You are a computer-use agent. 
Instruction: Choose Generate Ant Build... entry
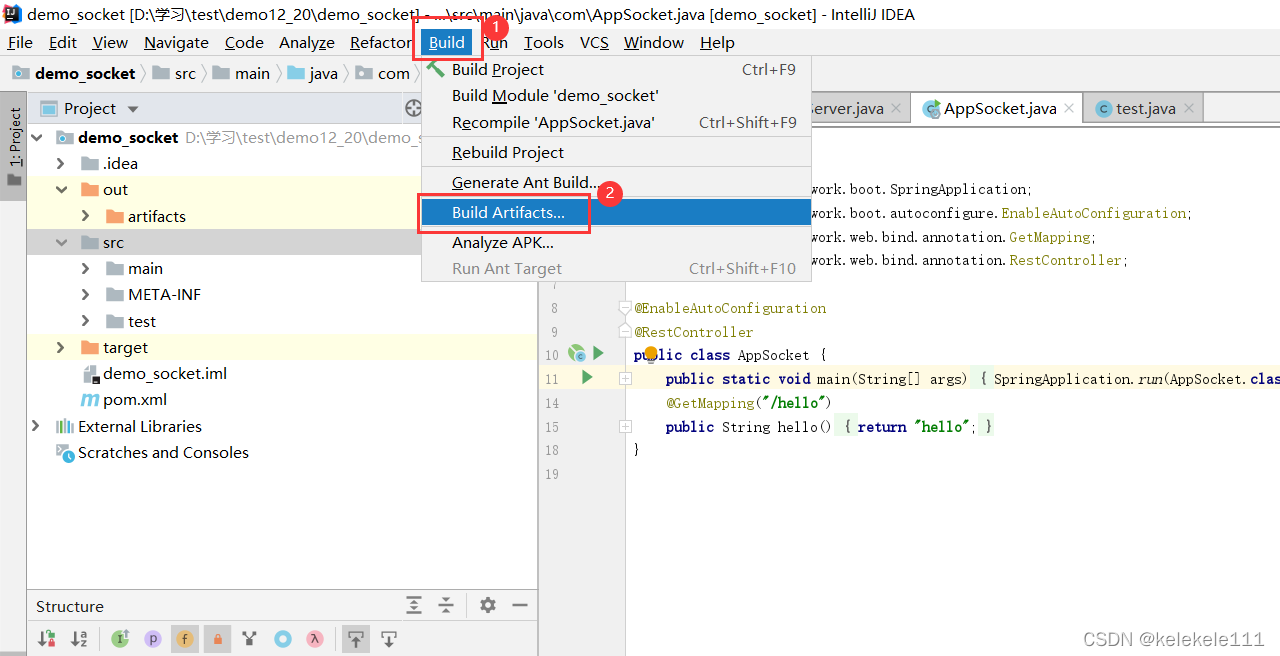click(616, 182)
